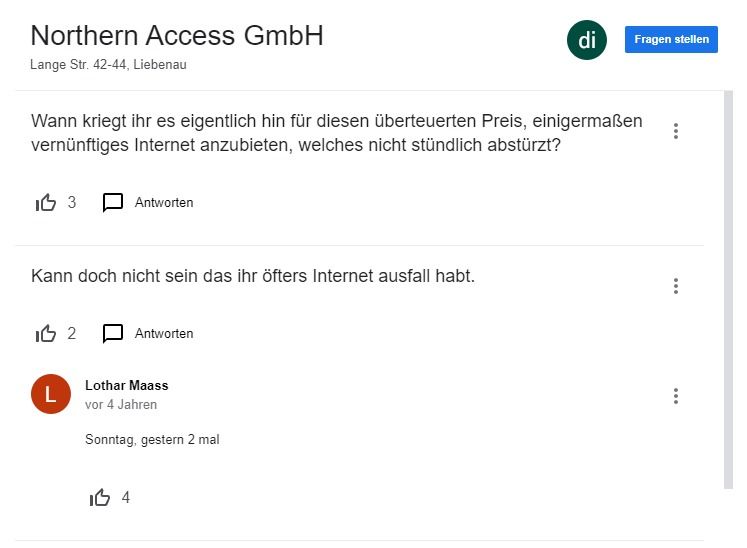Open options menu for Lothar Maass answer
This screenshot has height=548, width=747.
[676, 396]
